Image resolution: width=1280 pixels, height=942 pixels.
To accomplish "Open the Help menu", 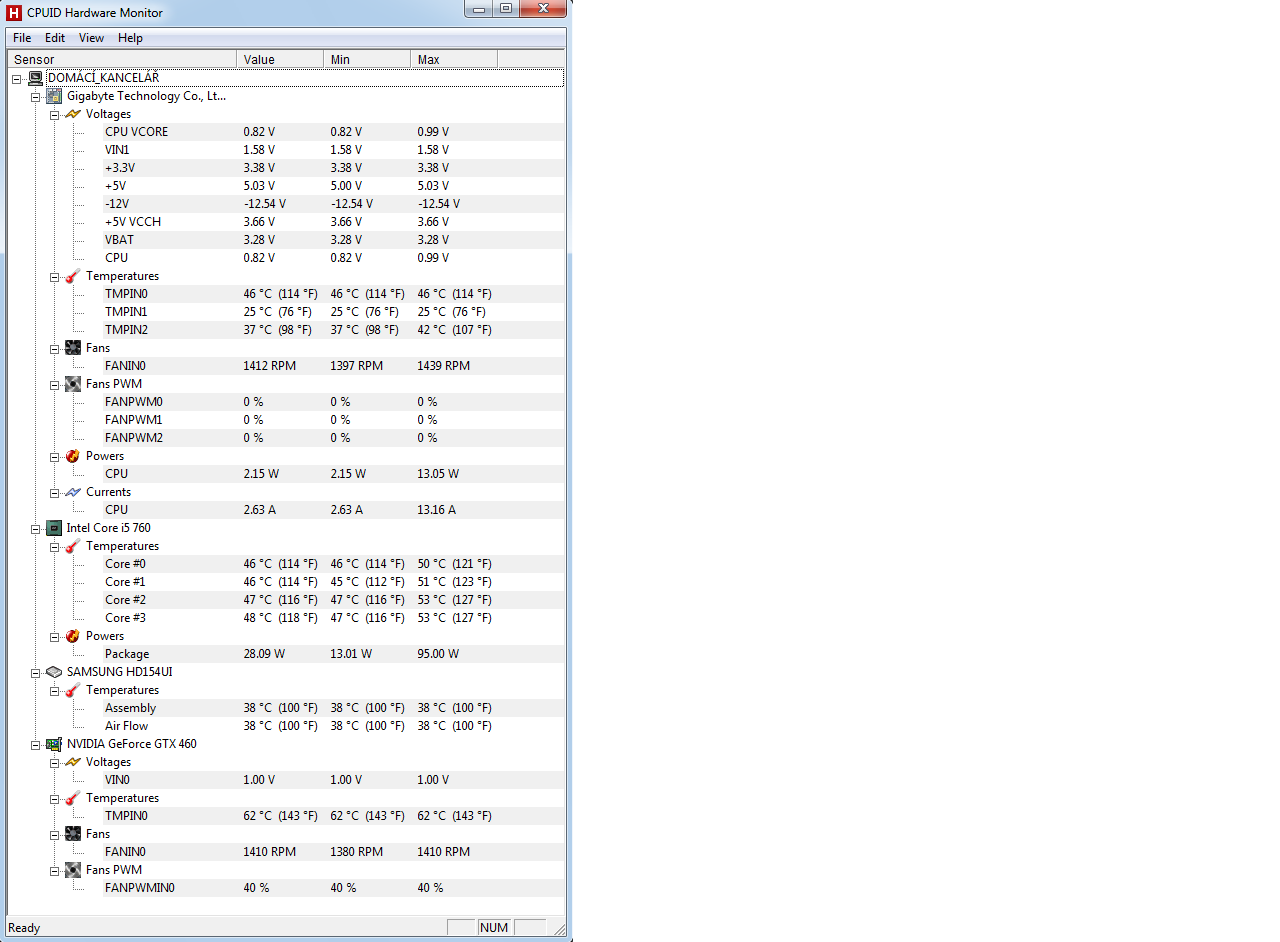I will click(x=130, y=38).
